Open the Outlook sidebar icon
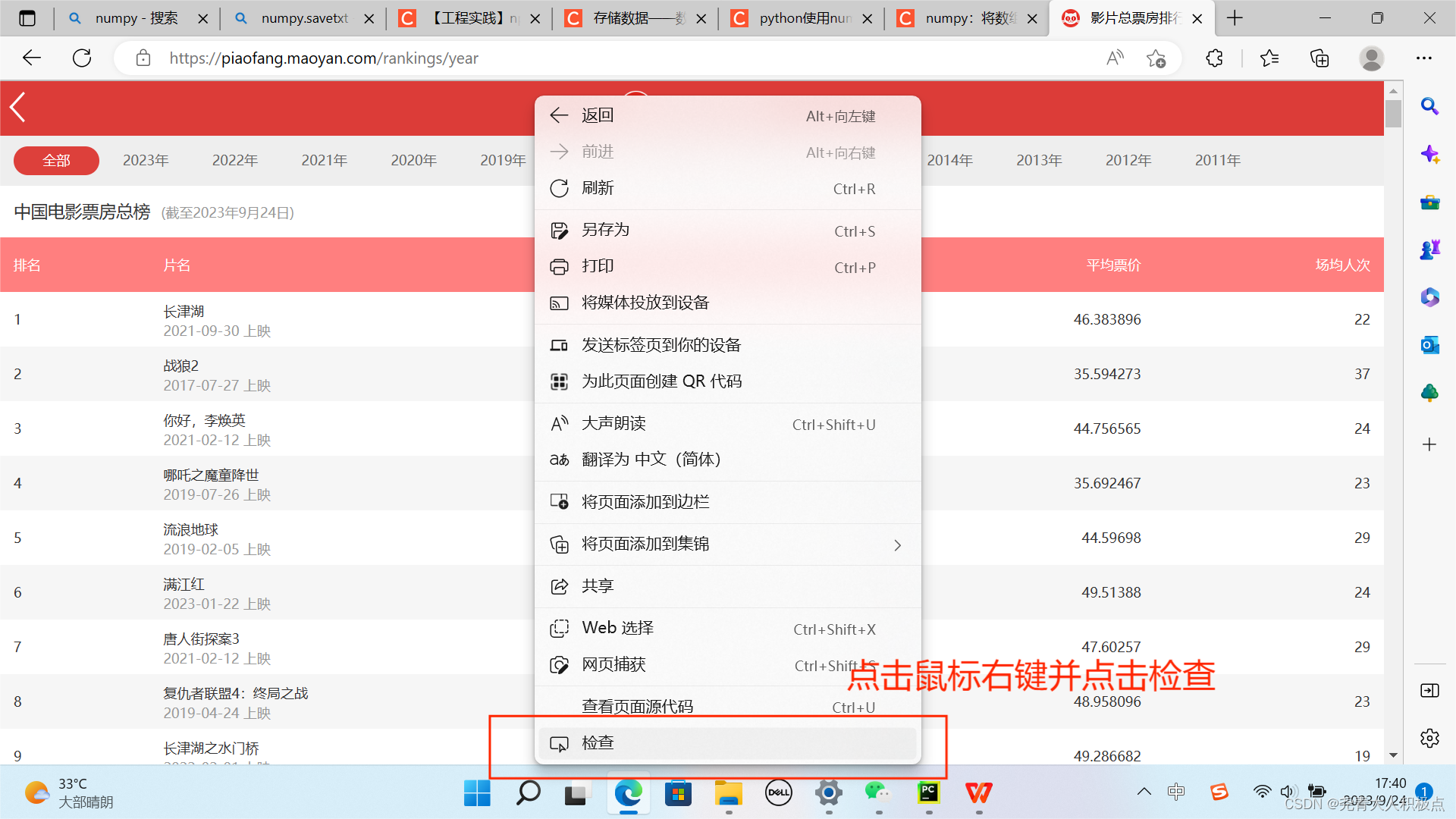This screenshot has height=819, width=1456. (1429, 345)
